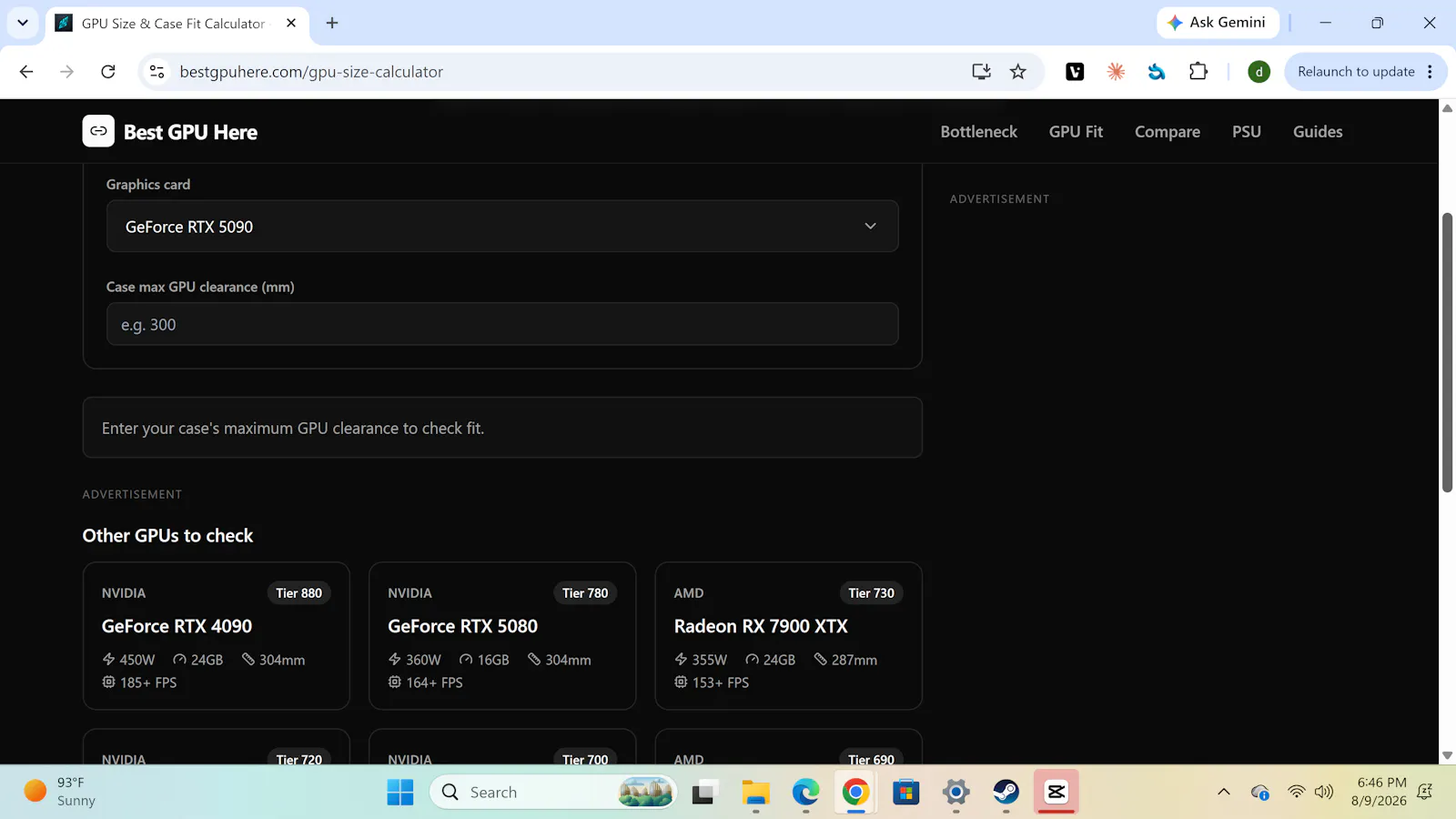Open Chrome's three-dot menu
Screen dimensions: 1456x819
1430,71
